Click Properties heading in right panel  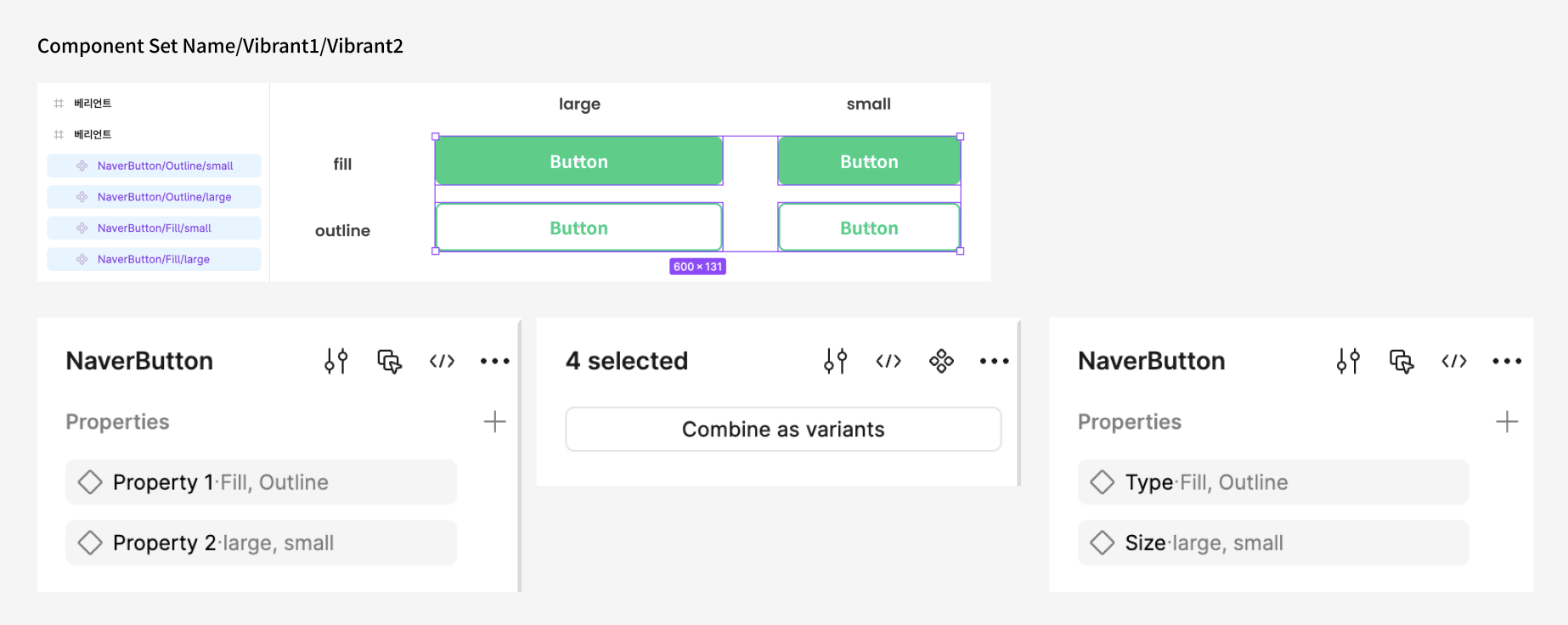pos(1130,422)
